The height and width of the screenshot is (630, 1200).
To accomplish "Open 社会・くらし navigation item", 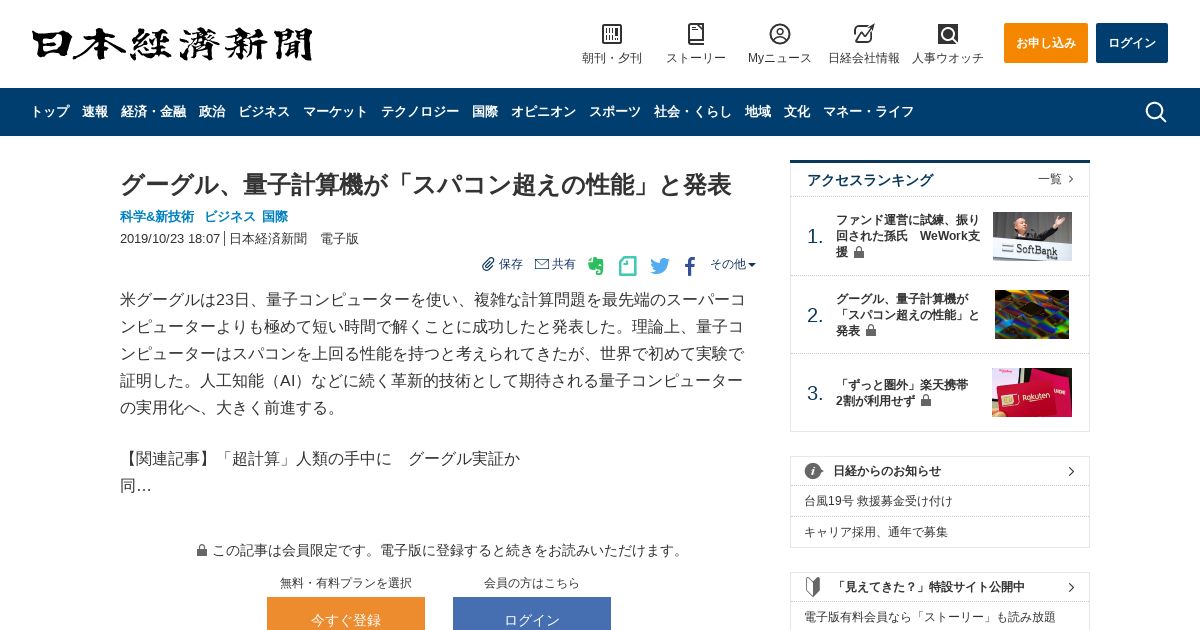I will tap(693, 112).
